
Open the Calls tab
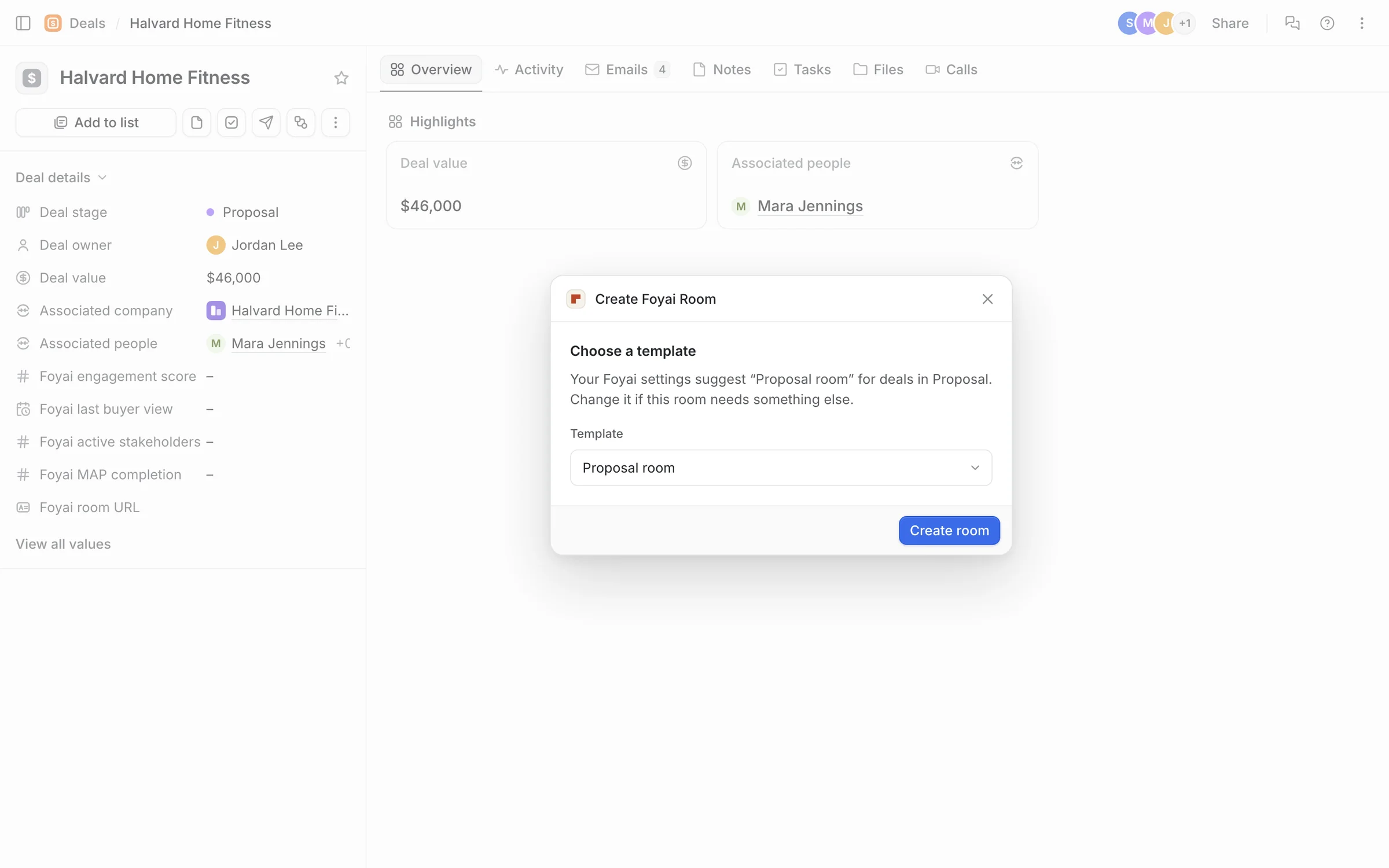[x=951, y=69]
